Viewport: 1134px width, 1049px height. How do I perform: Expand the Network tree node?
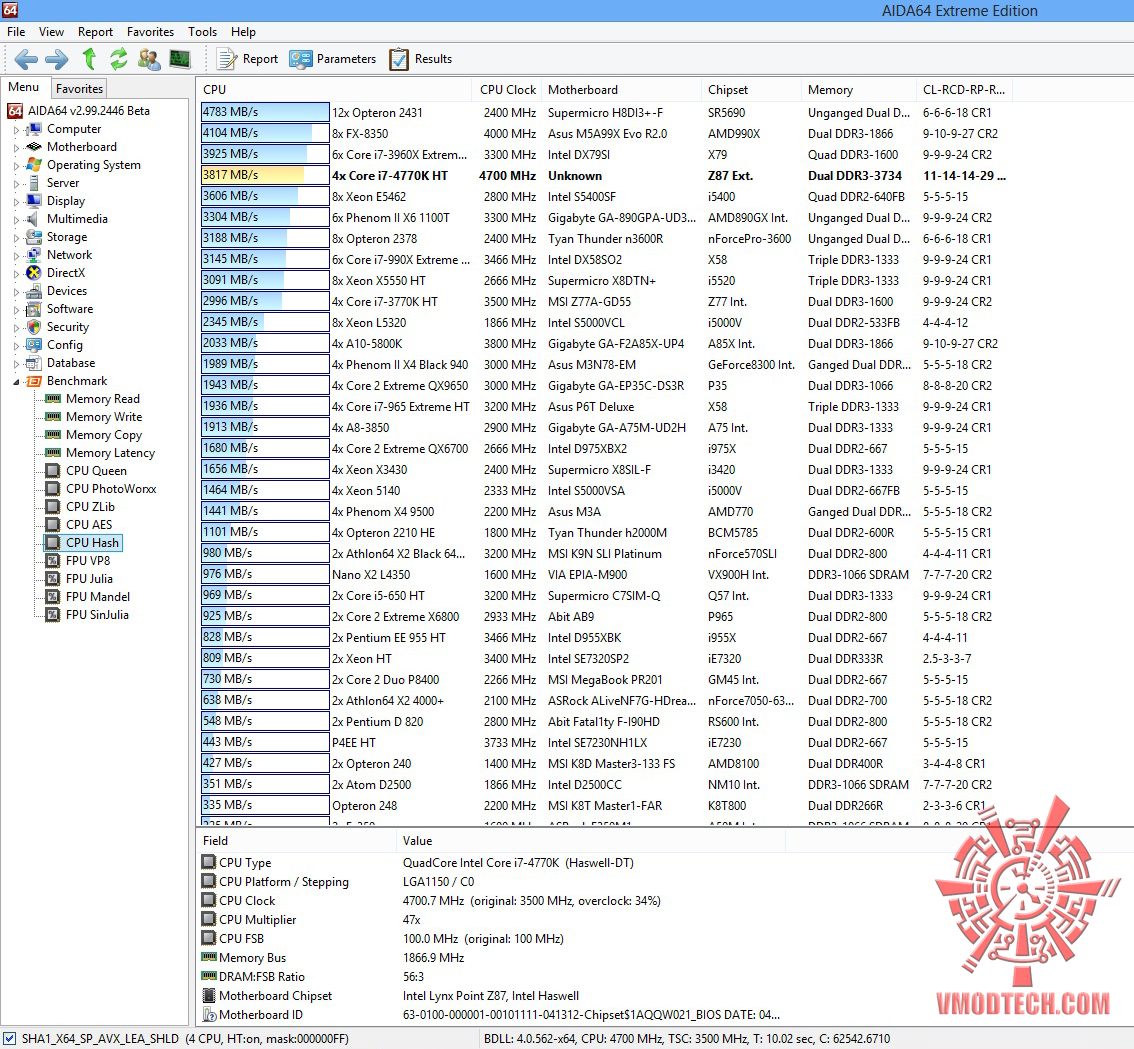(16, 256)
